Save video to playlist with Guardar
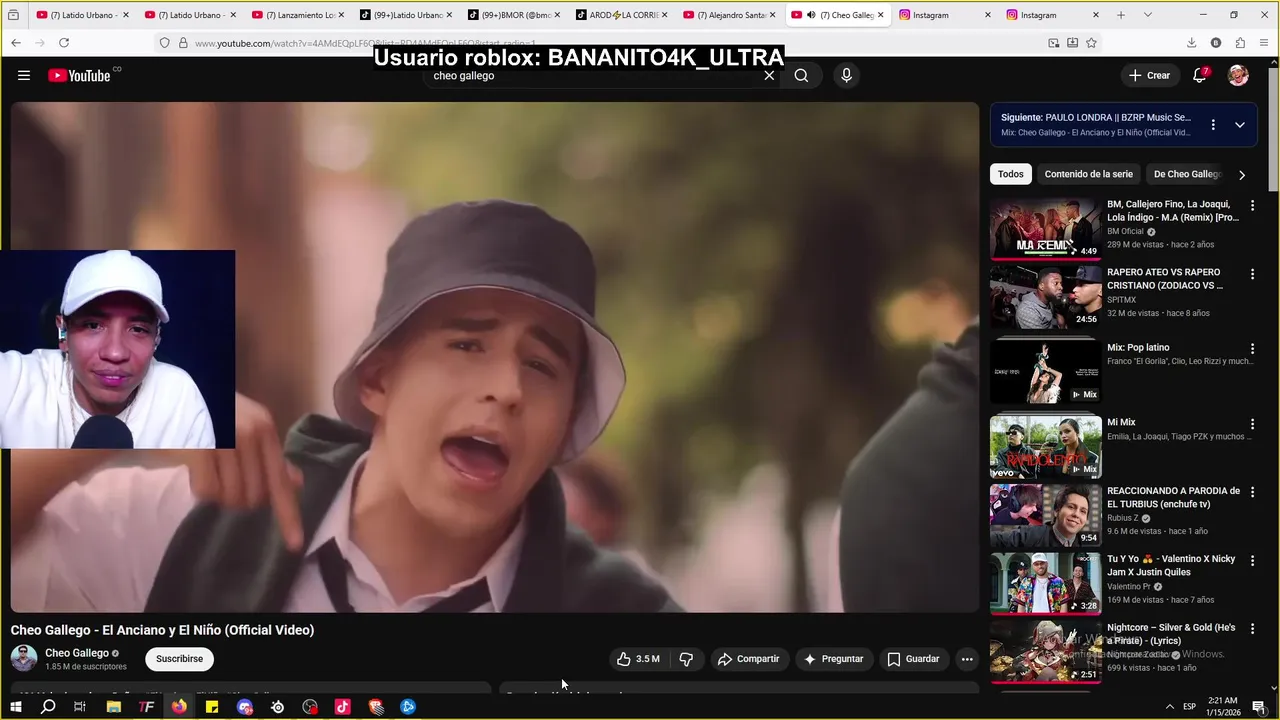The height and width of the screenshot is (720, 1280). (x=913, y=659)
